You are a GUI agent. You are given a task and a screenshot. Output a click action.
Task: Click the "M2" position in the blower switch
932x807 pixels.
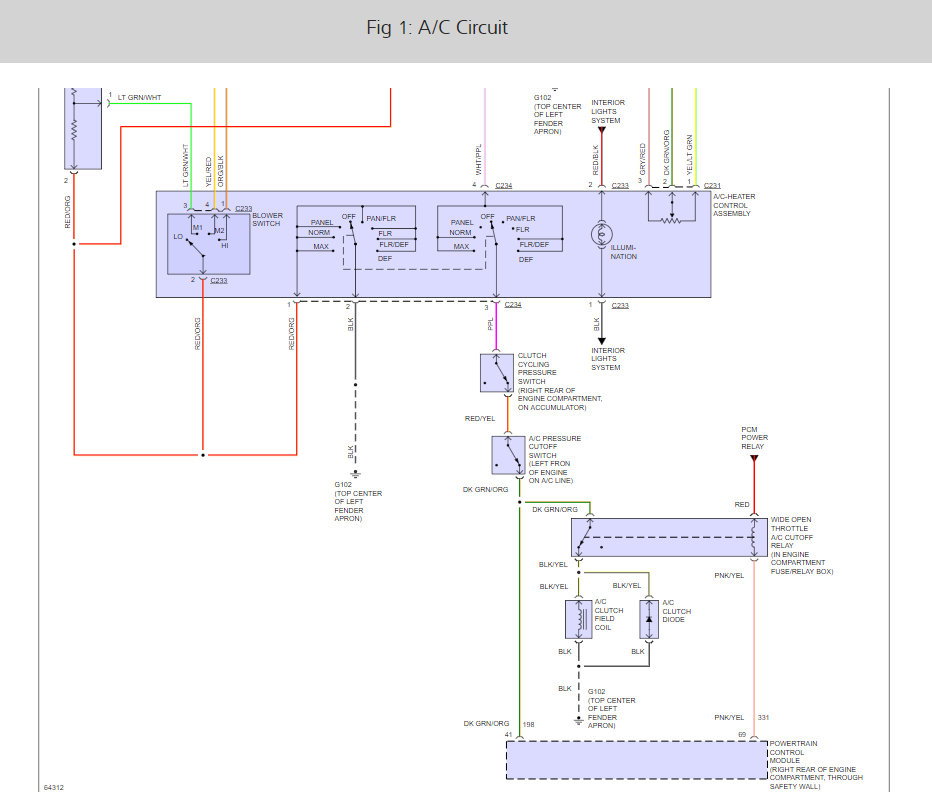219,231
